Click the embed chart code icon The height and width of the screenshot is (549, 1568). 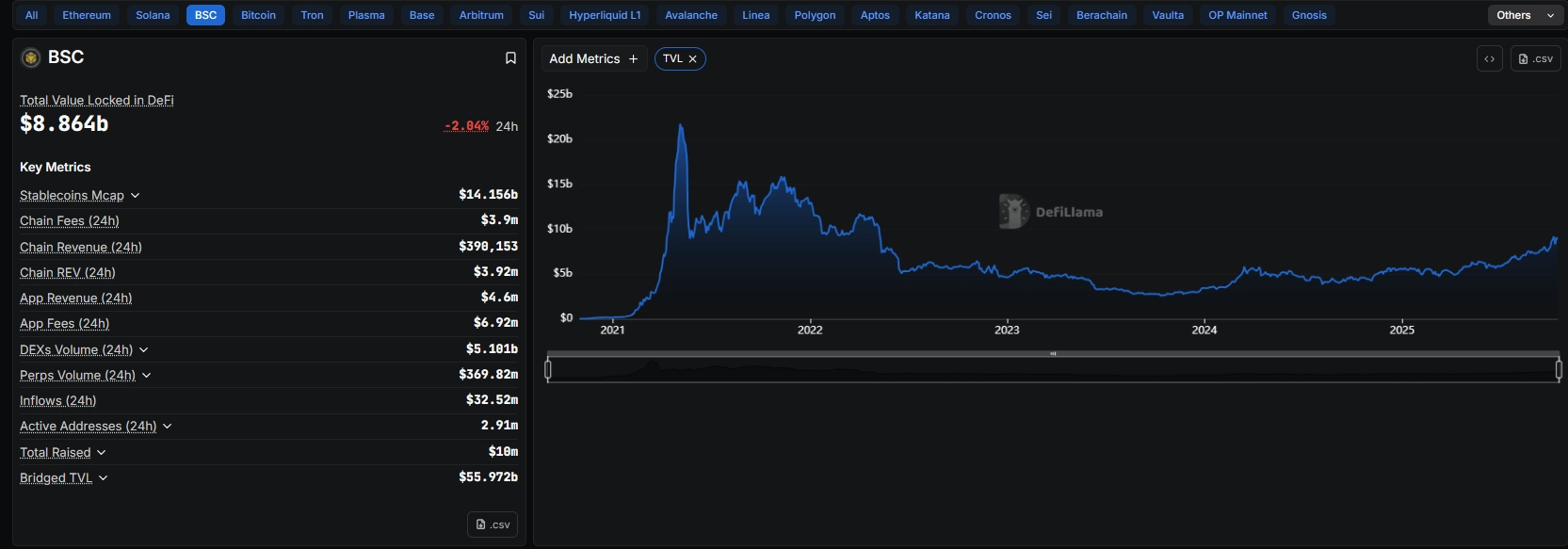(1489, 58)
